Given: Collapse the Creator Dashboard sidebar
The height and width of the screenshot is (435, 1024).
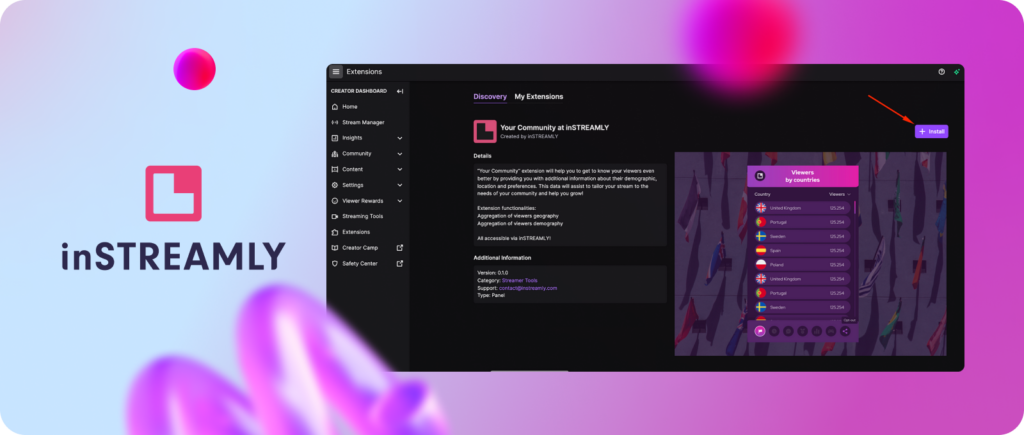Looking at the screenshot, I should (x=400, y=91).
